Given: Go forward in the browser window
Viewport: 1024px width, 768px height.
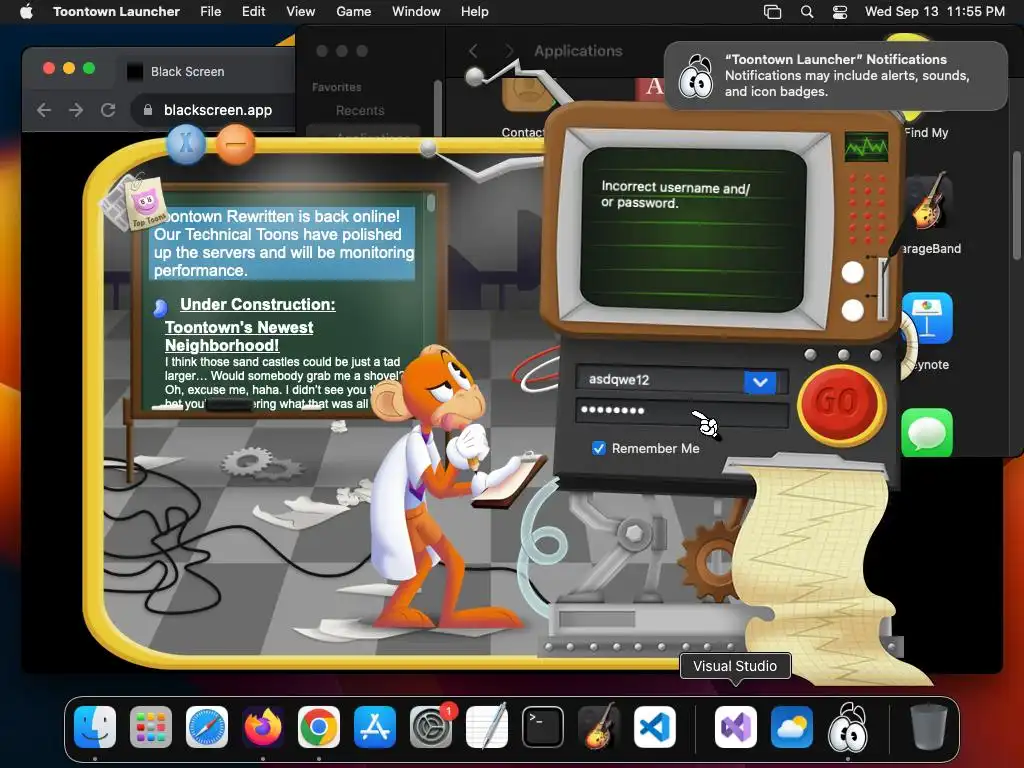Looking at the screenshot, I should point(76,110).
